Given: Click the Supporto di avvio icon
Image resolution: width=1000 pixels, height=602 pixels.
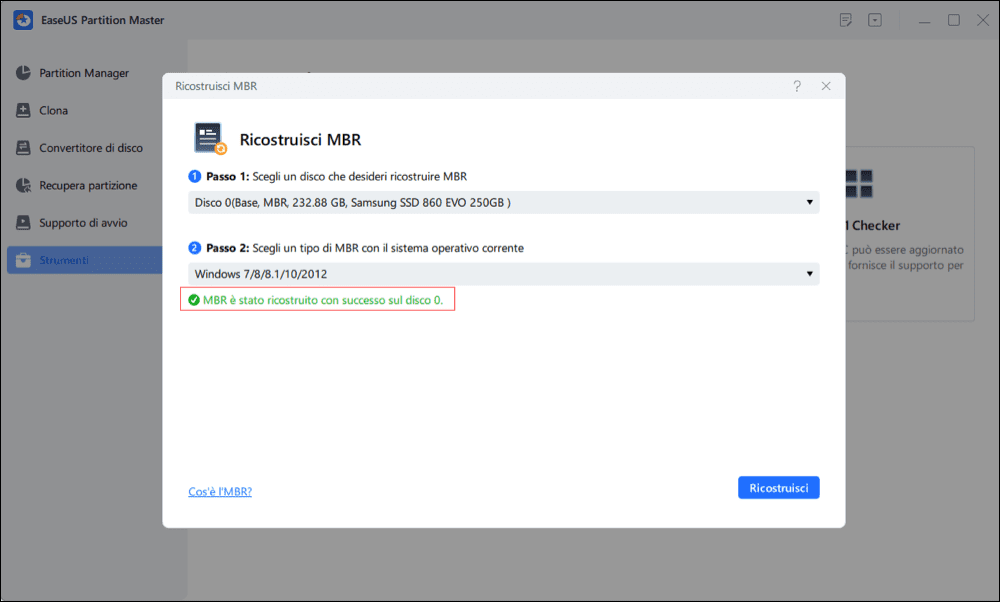Looking at the screenshot, I should pyautogui.click(x=23, y=223).
